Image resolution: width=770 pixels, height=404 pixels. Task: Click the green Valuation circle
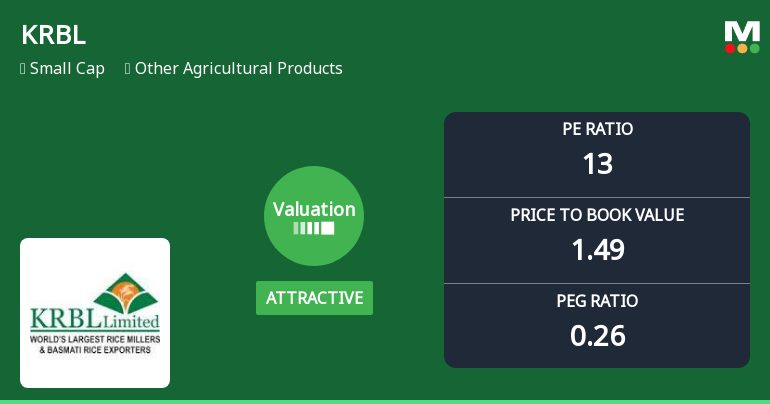[x=314, y=216]
